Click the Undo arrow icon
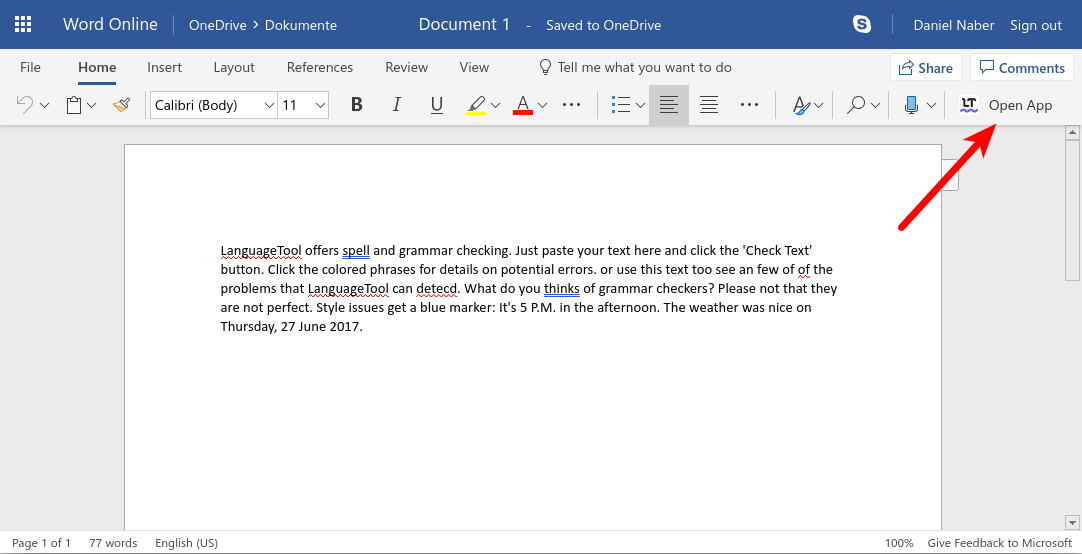This screenshot has height=554, width=1082. (x=24, y=105)
